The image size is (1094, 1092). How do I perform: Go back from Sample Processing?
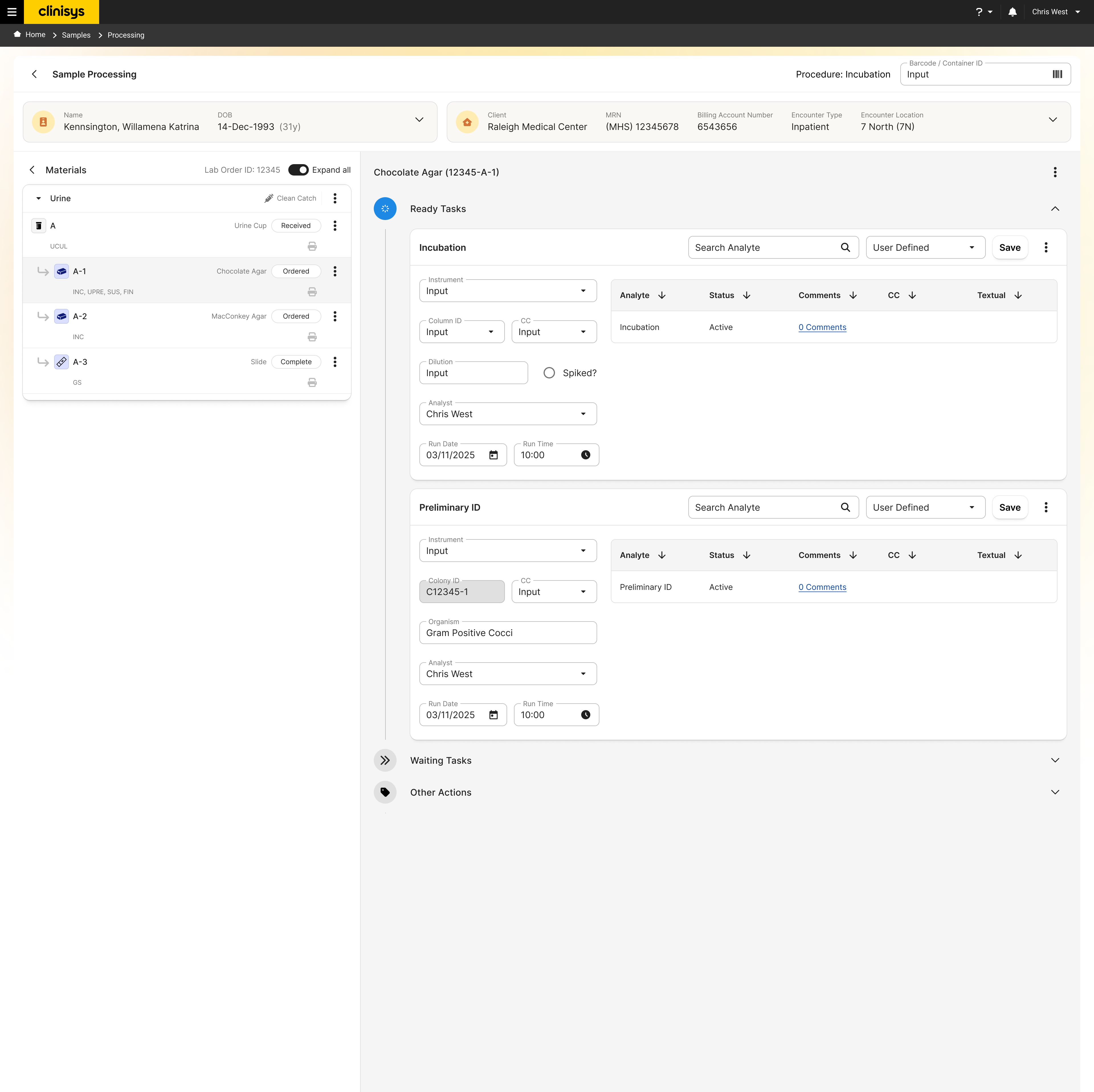tap(34, 74)
